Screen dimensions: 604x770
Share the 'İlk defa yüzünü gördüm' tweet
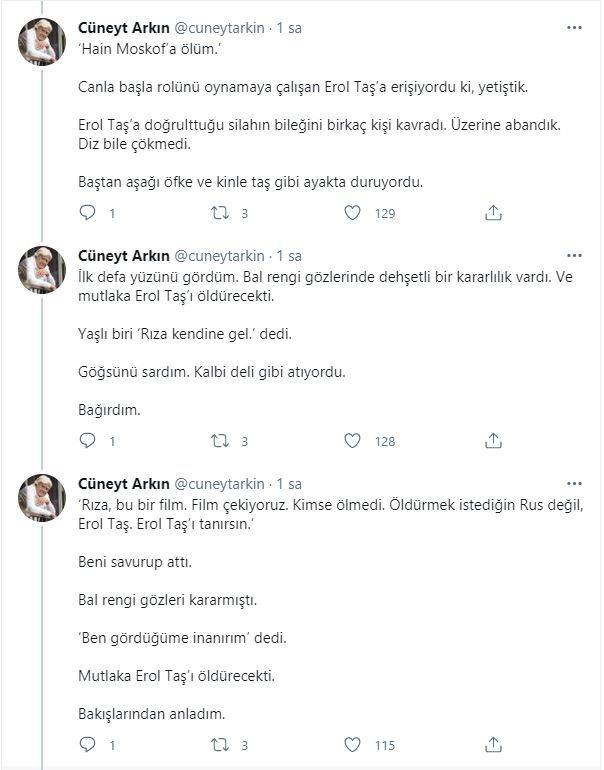coord(493,441)
